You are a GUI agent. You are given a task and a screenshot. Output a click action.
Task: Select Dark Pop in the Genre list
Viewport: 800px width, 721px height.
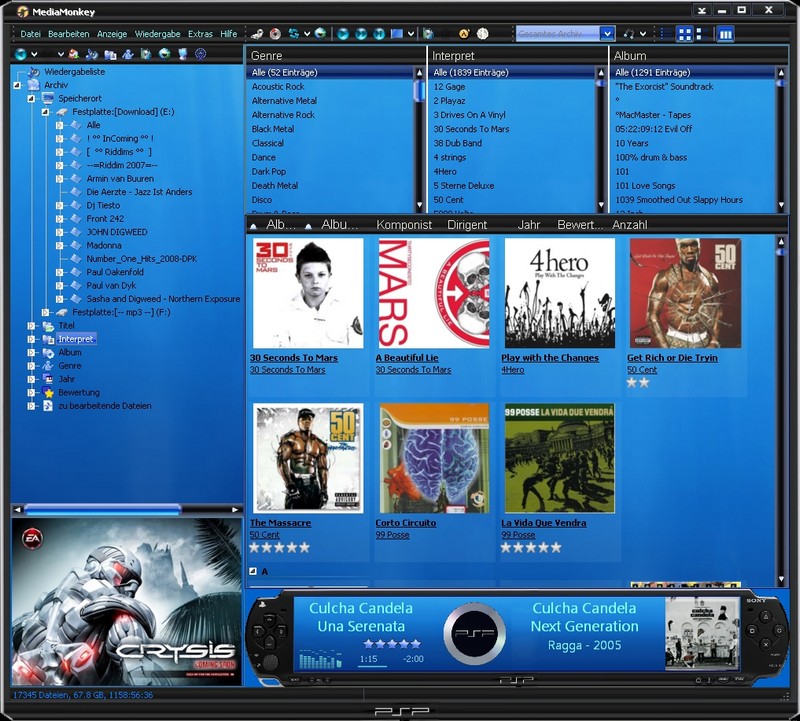(268, 171)
